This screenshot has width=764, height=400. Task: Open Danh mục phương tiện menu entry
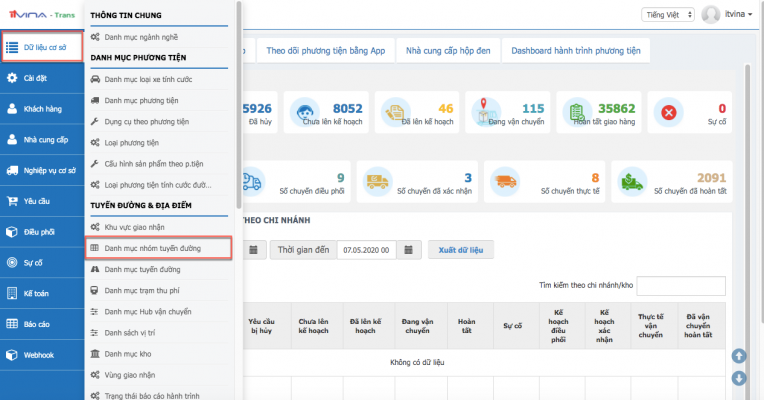[x=146, y=100]
